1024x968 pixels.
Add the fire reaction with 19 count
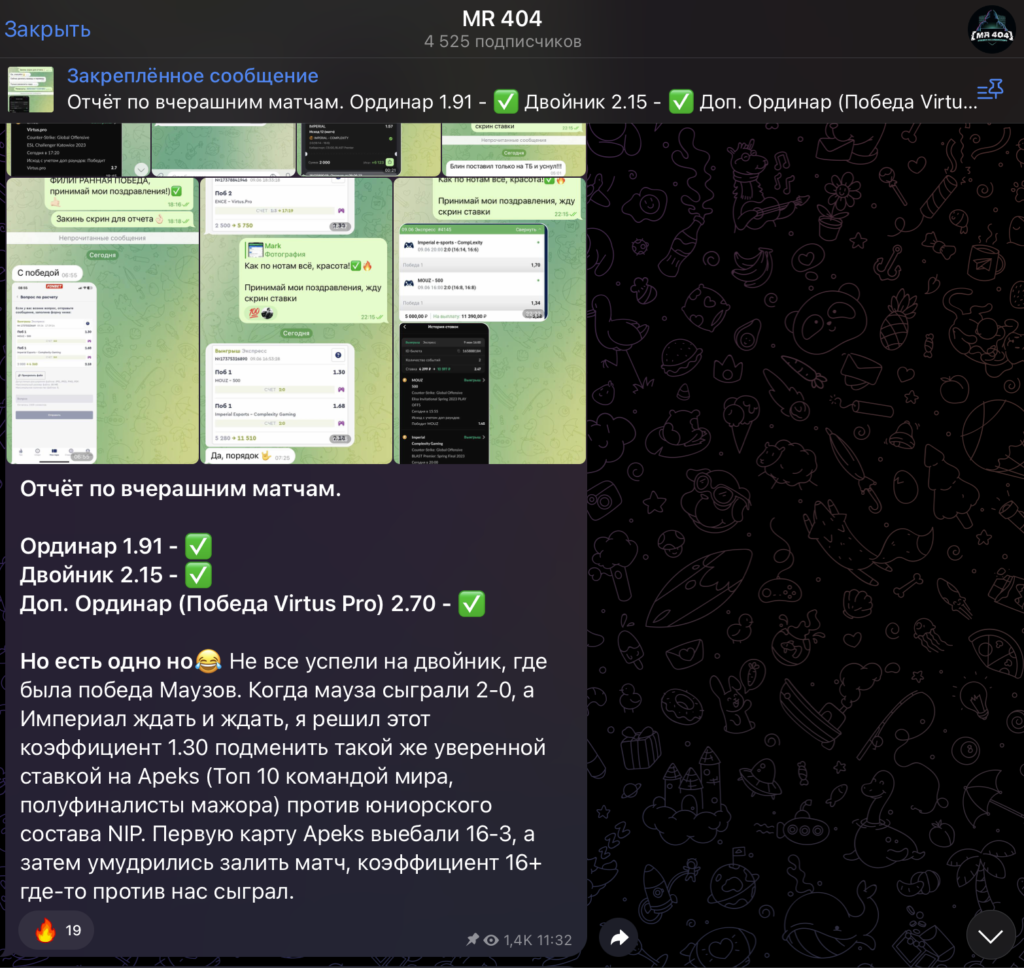pos(56,930)
